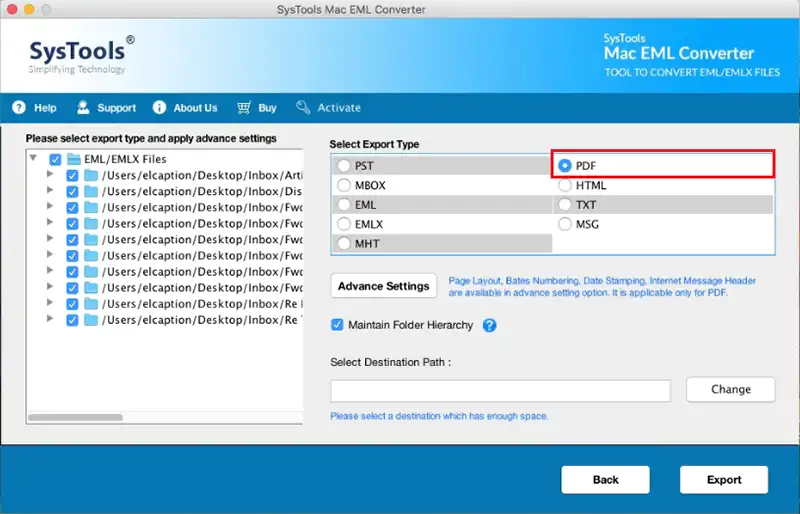
Task: Click the Buy shopping cart icon
Action: (244, 107)
